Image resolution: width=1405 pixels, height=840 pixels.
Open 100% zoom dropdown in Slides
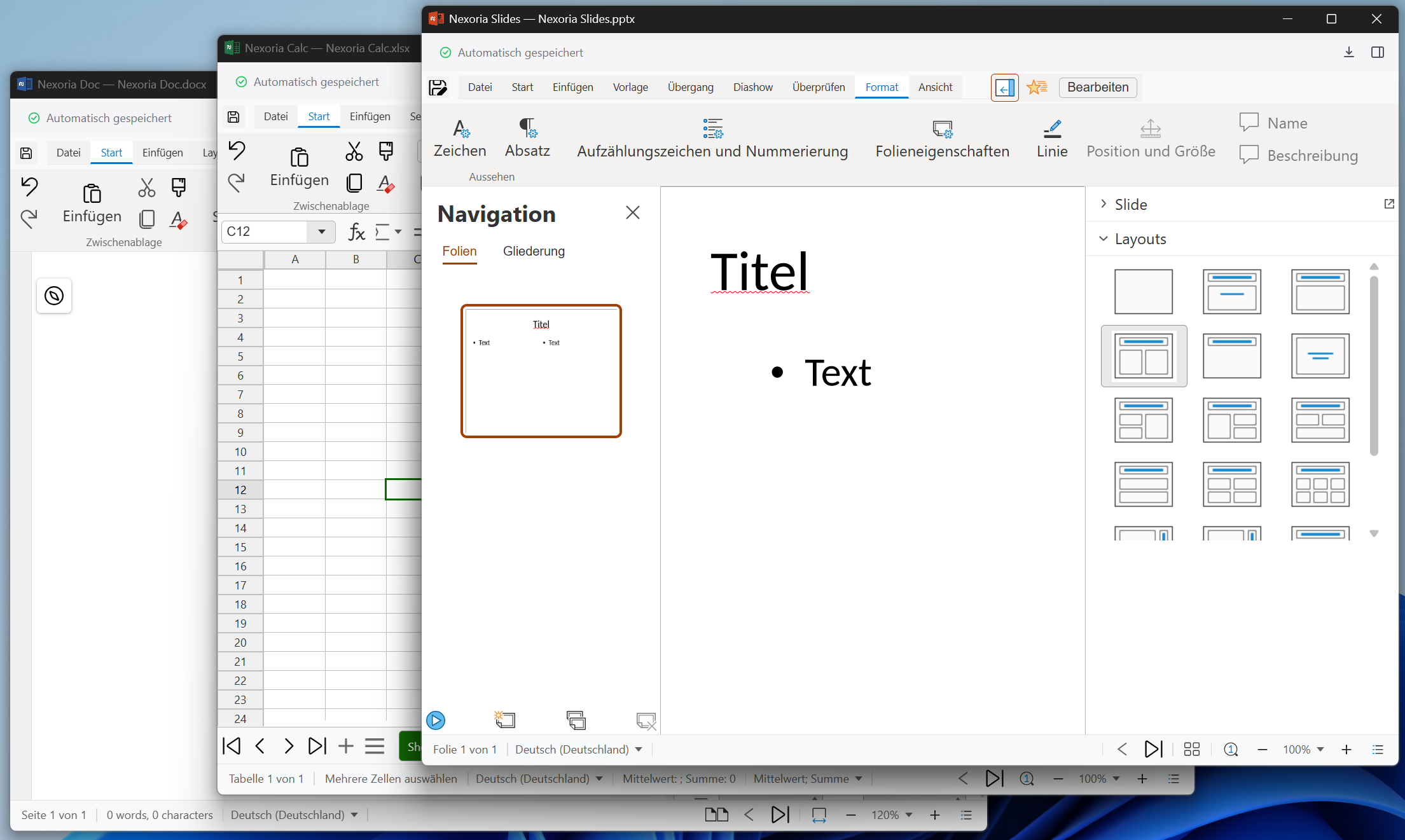[x=1303, y=749]
